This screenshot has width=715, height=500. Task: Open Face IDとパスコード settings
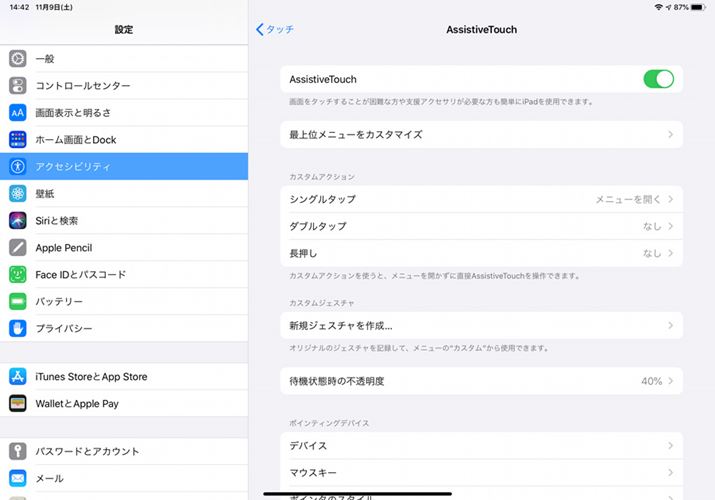[x=124, y=274]
